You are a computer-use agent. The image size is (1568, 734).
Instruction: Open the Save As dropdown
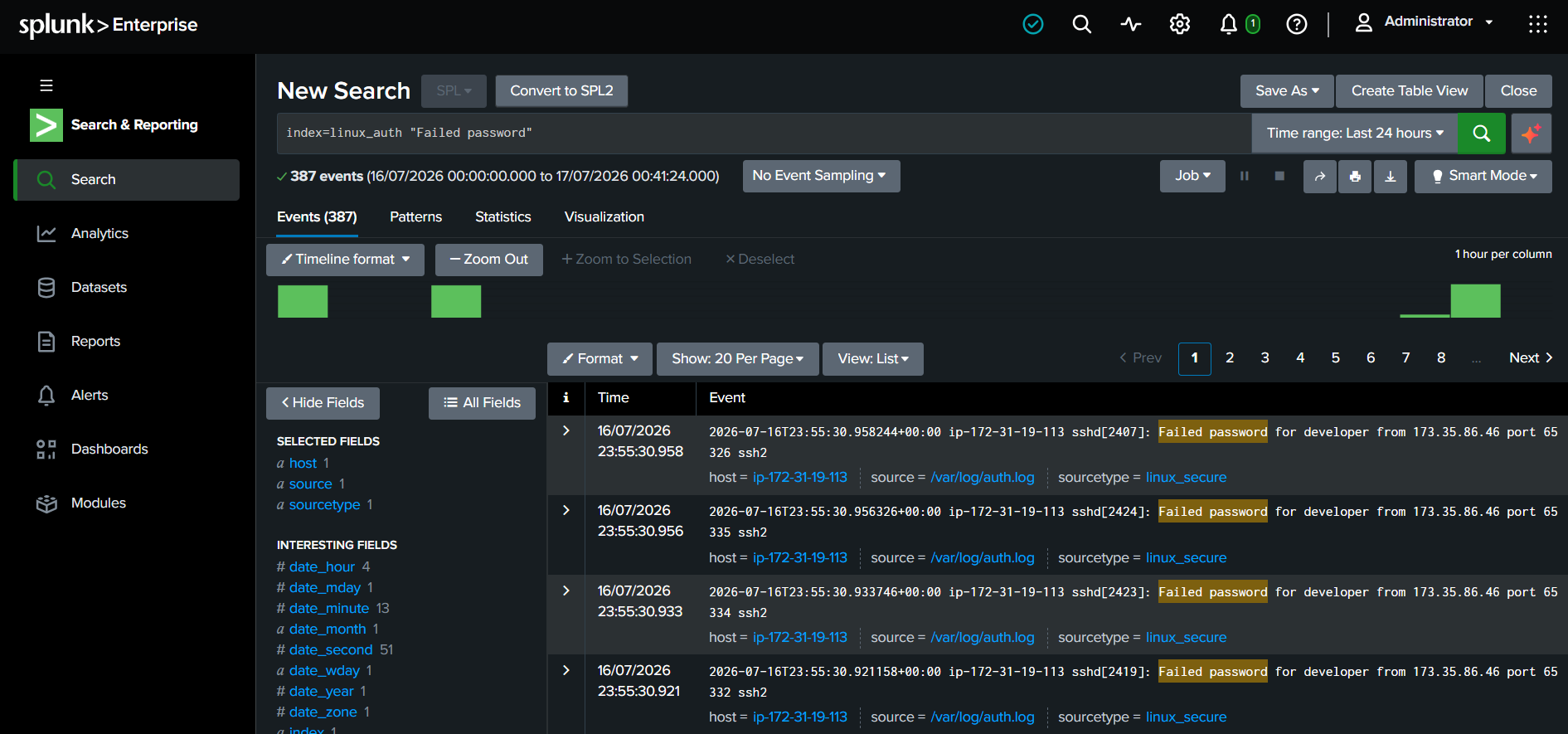tap(1287, 91)
